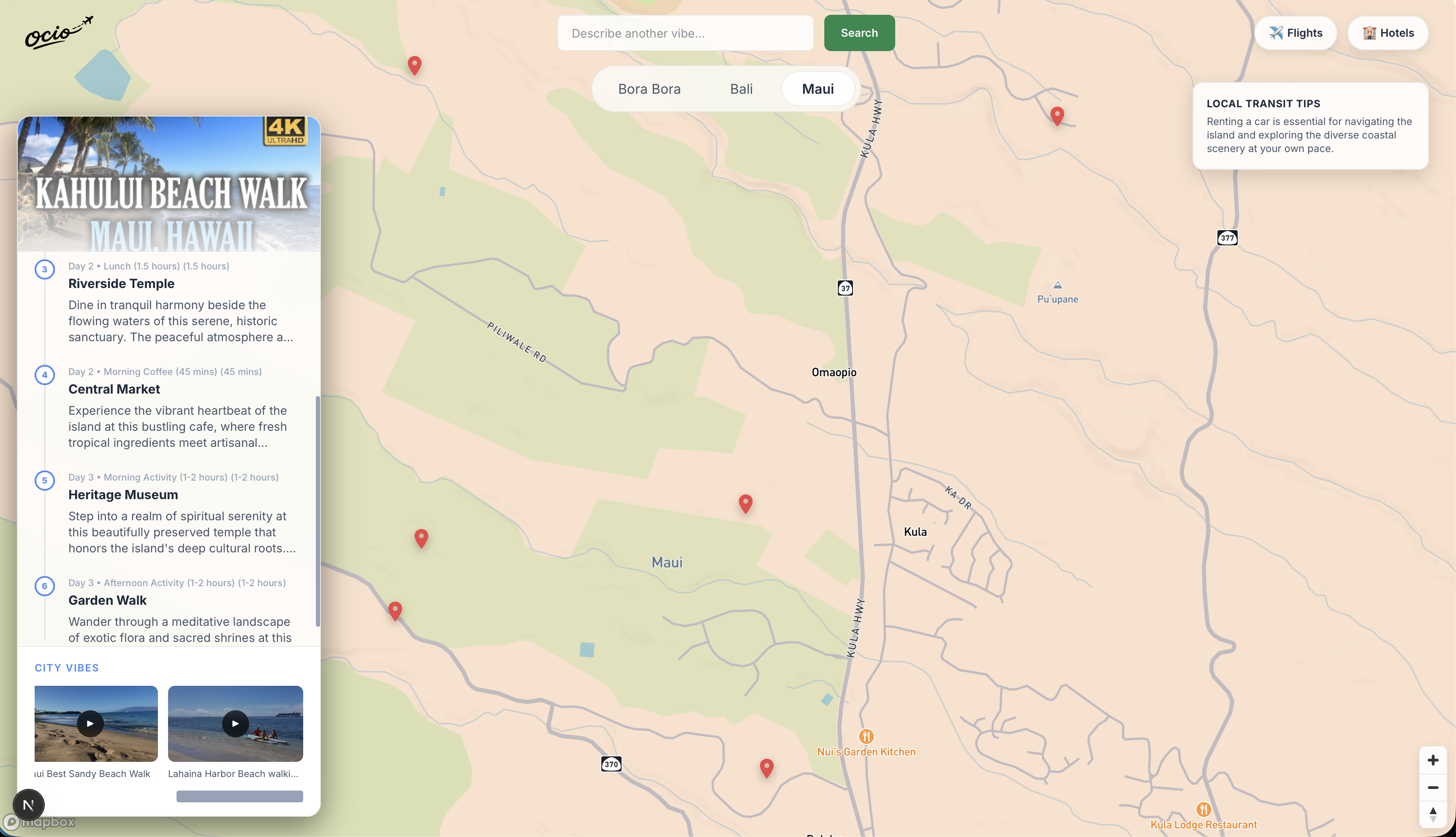Click the Pu'upane mountain peak marker

click(x=1057, y=285)
